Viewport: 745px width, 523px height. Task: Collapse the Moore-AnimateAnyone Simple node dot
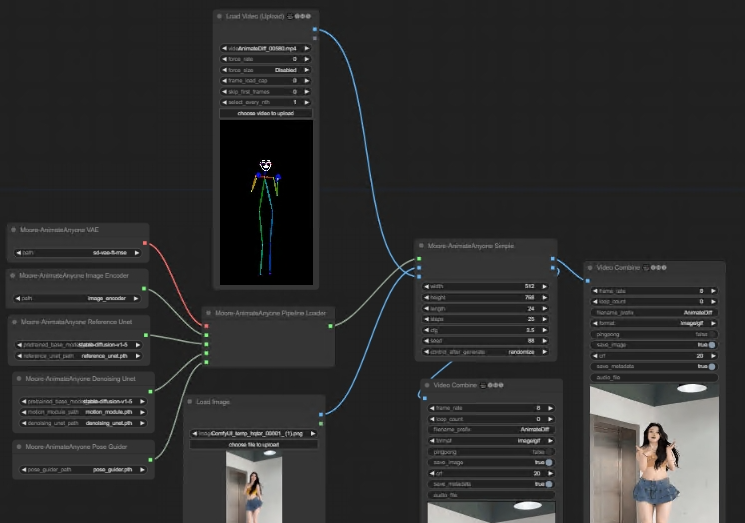(421, 246)
